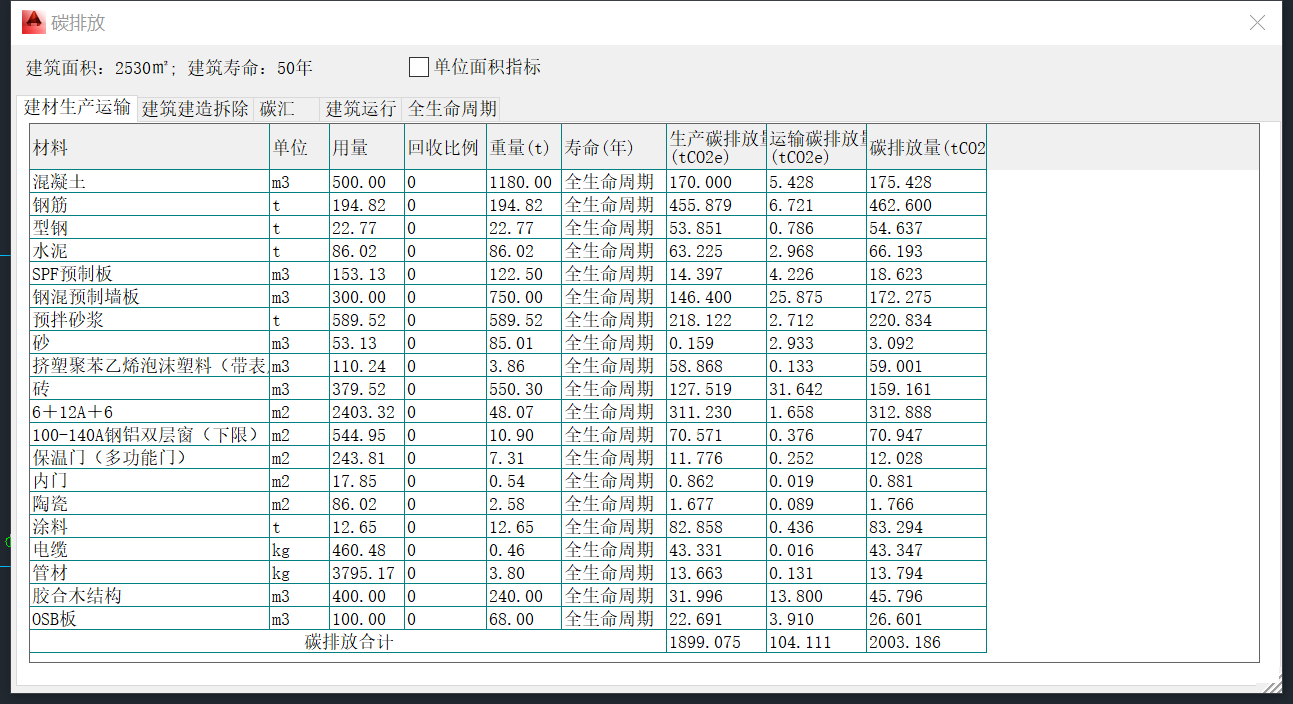
Task: Switch to the 建材生产运输 tab
Action: tap(77, 108)
